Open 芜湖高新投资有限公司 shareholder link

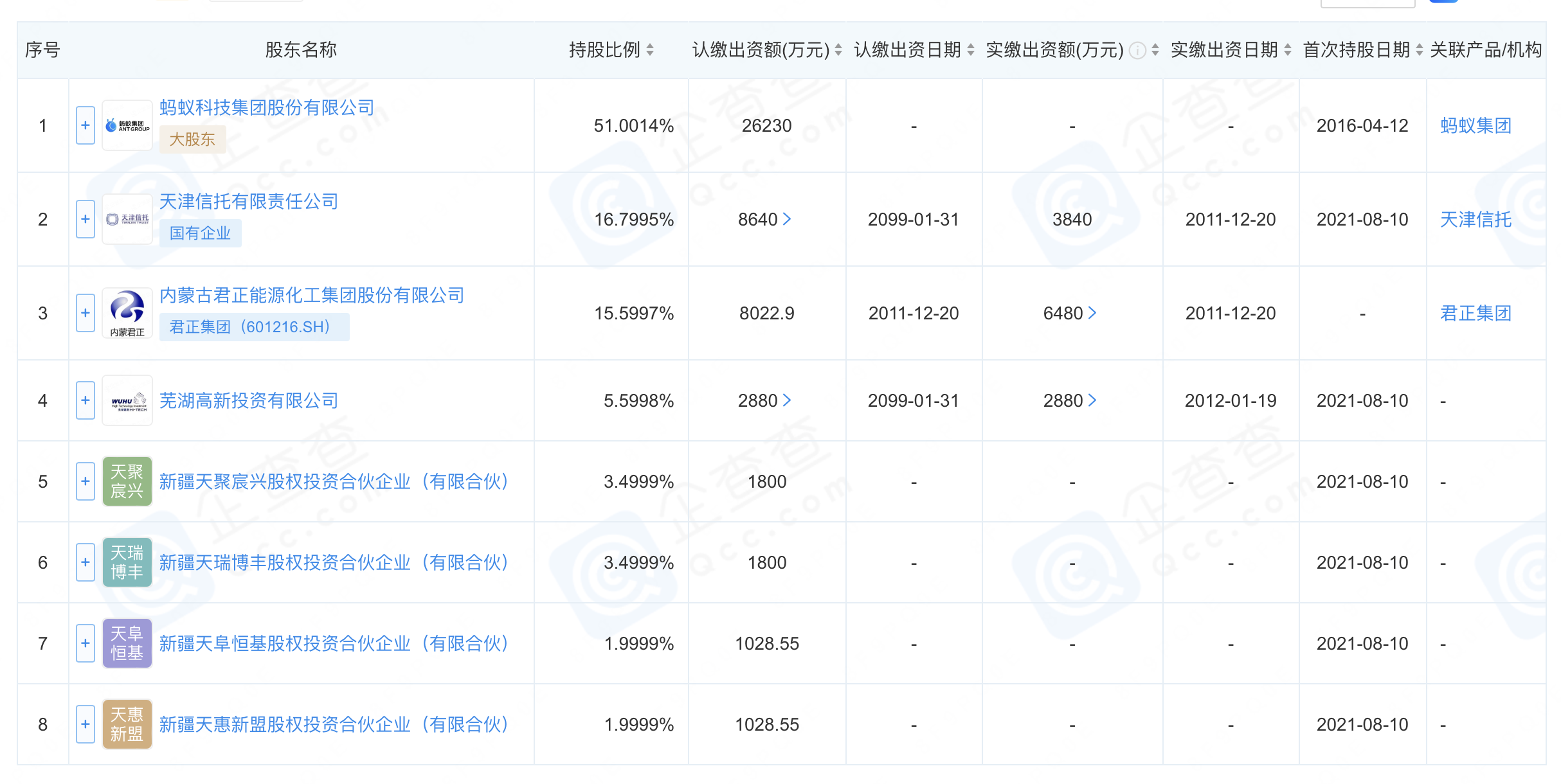(x=249, y=400)
